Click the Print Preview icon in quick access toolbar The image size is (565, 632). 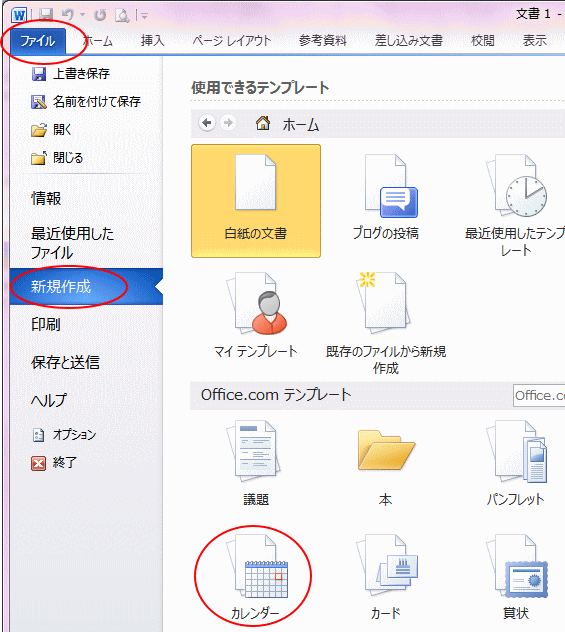tap(122, 15)
